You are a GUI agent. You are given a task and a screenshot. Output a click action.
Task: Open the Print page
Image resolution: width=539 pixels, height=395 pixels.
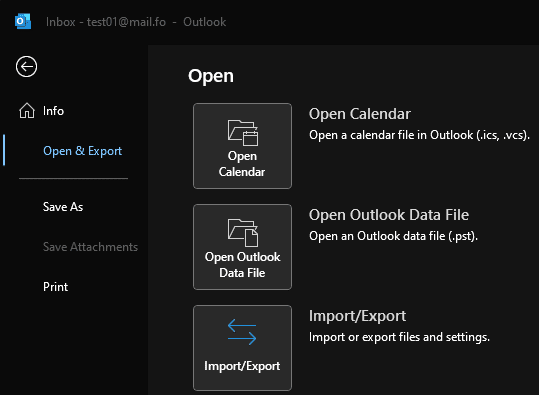(55, 287)
